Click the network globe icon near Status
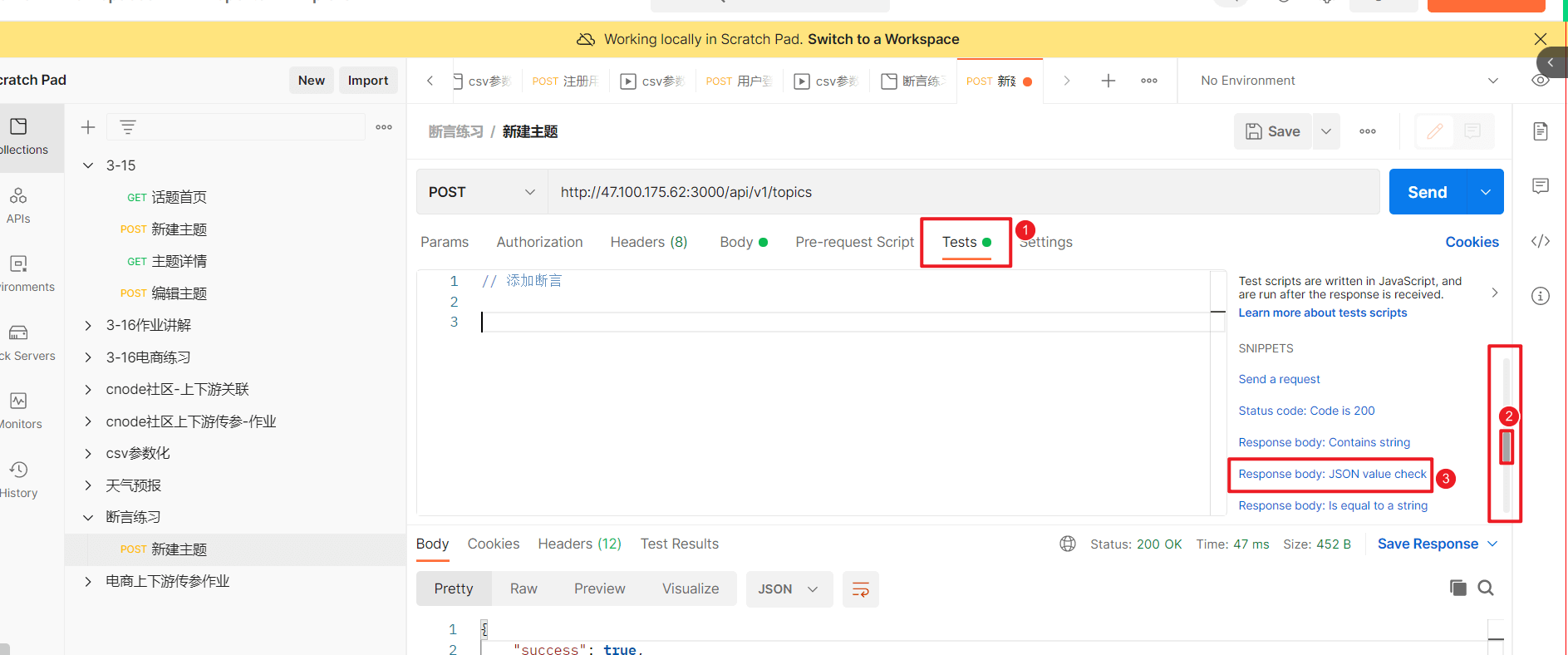 [x=1068, y=544]
